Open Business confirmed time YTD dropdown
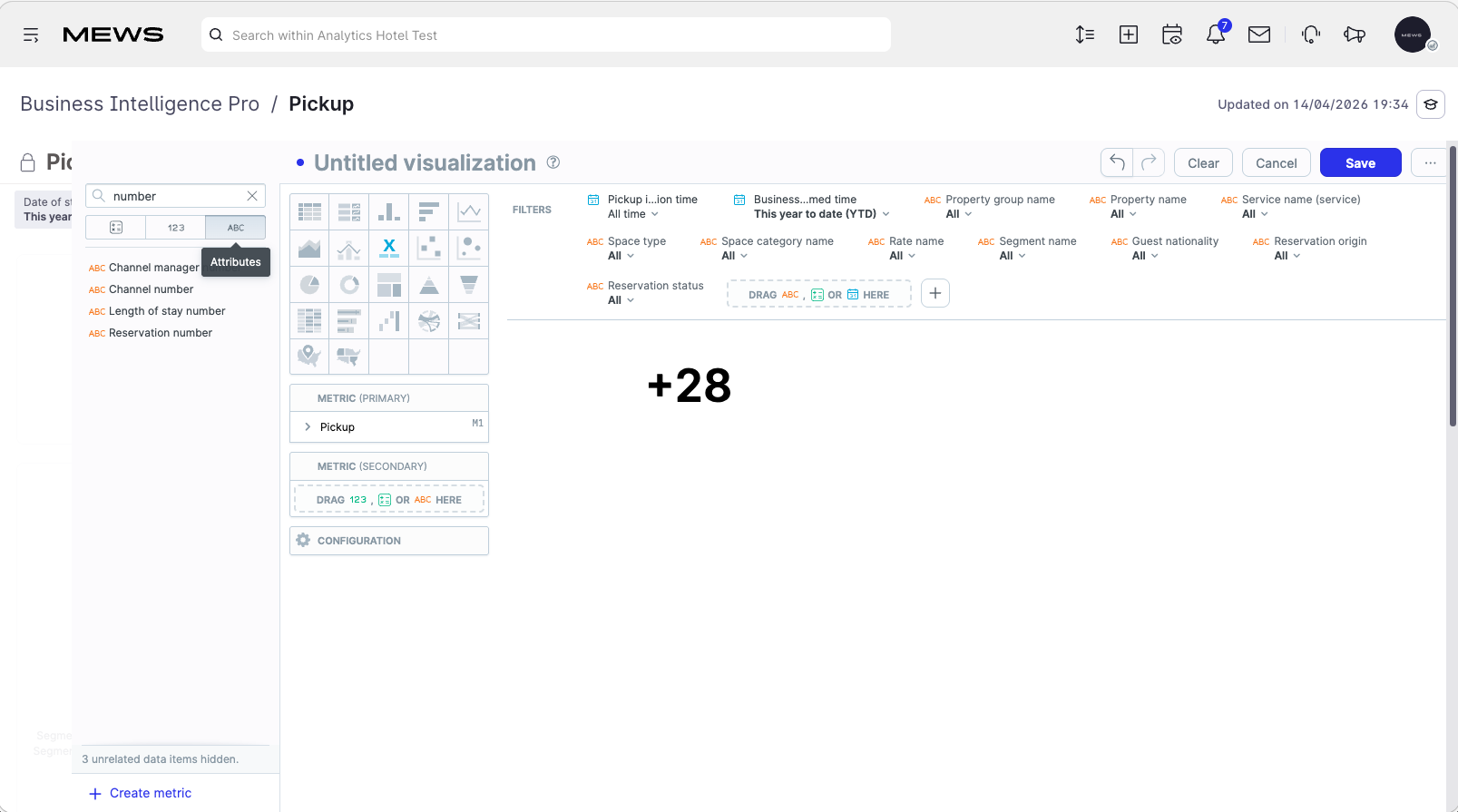 (x=812, y=207)
